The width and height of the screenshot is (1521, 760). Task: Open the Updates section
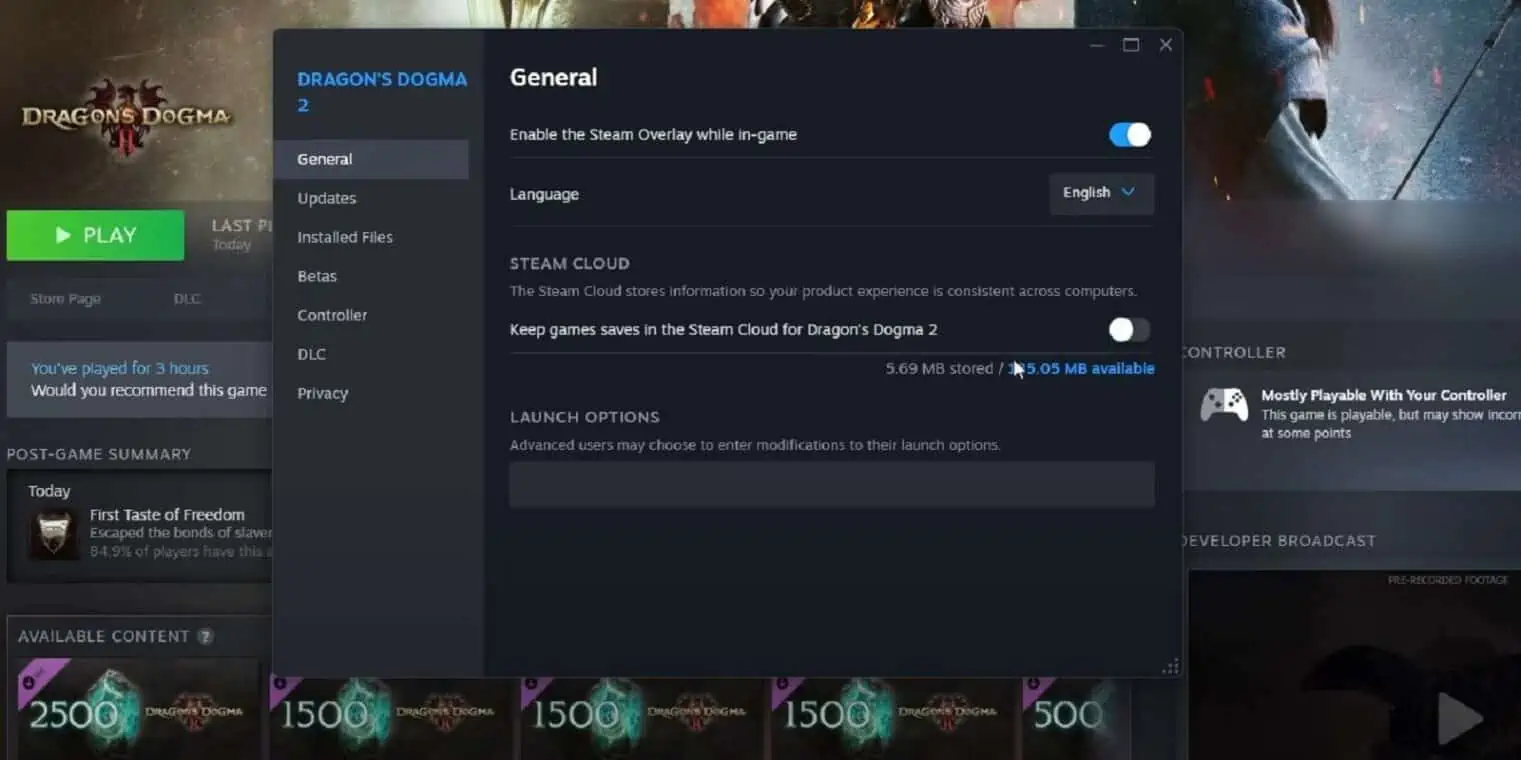[x=327, y=198]
